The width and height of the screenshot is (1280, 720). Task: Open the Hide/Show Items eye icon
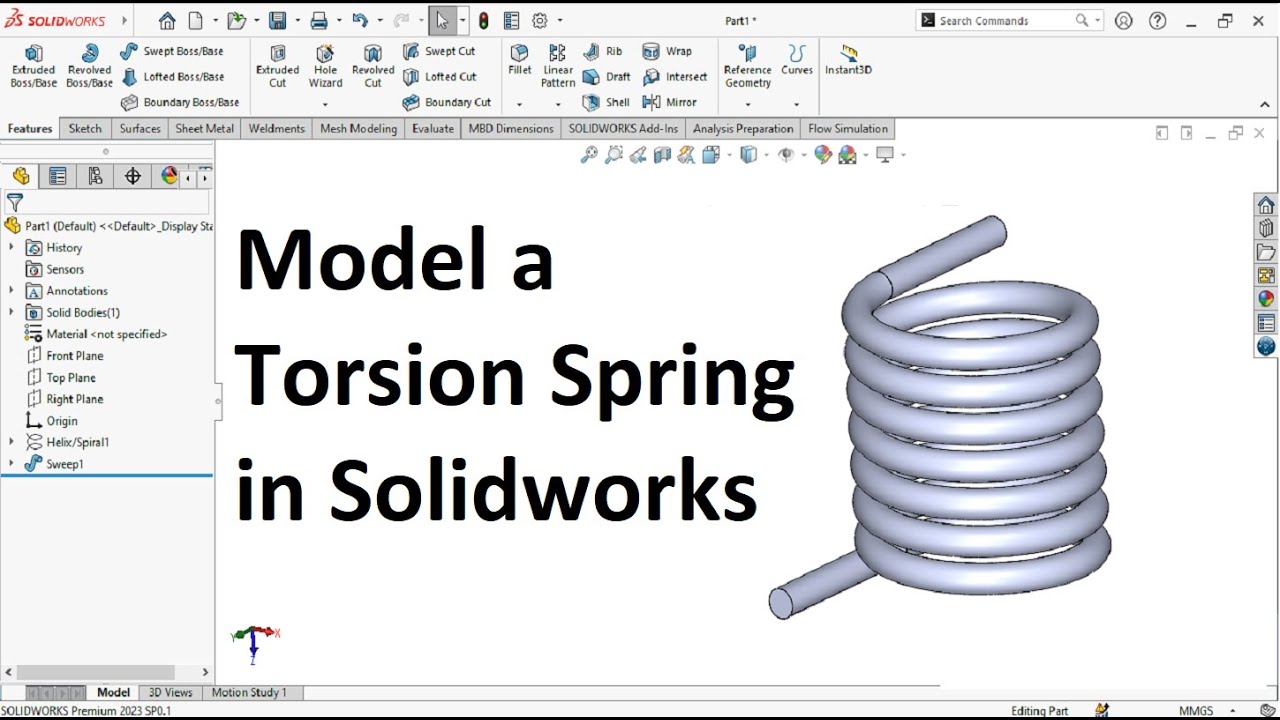point(786,155)
